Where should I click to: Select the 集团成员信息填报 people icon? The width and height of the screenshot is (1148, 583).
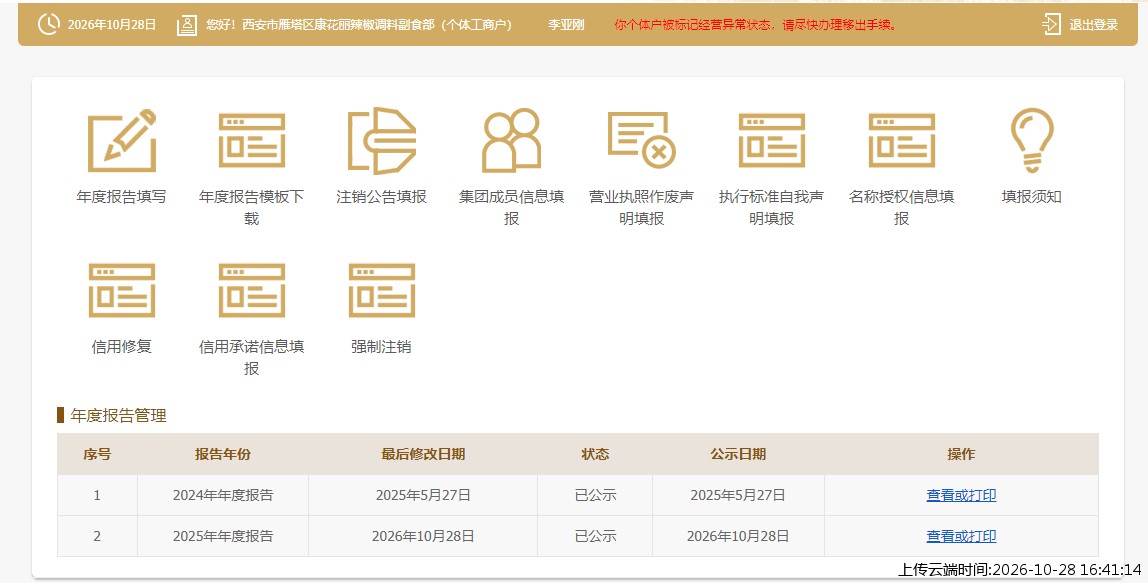click(511, 141)
